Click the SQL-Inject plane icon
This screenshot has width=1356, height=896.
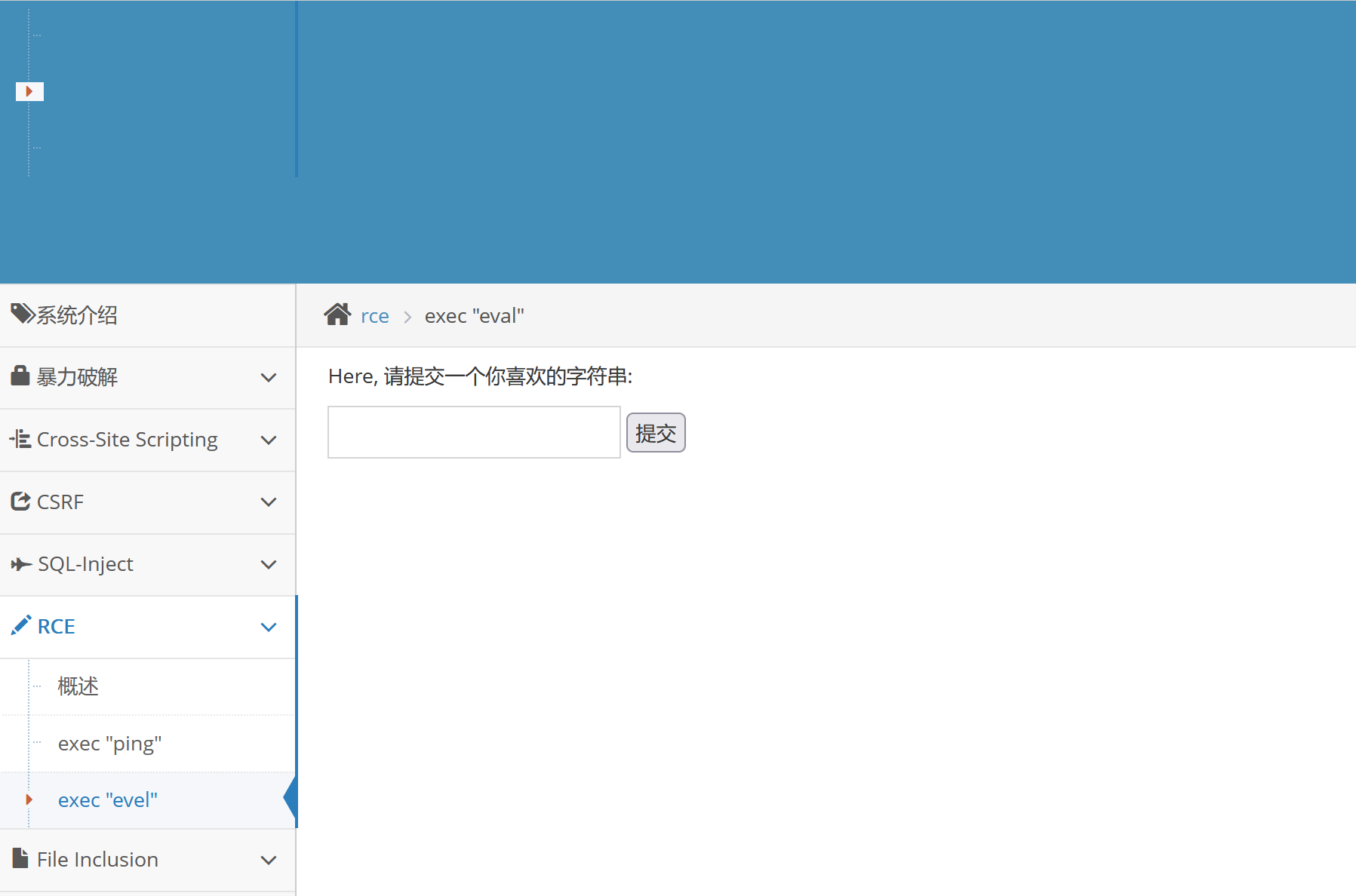click(x=20, y=564)
